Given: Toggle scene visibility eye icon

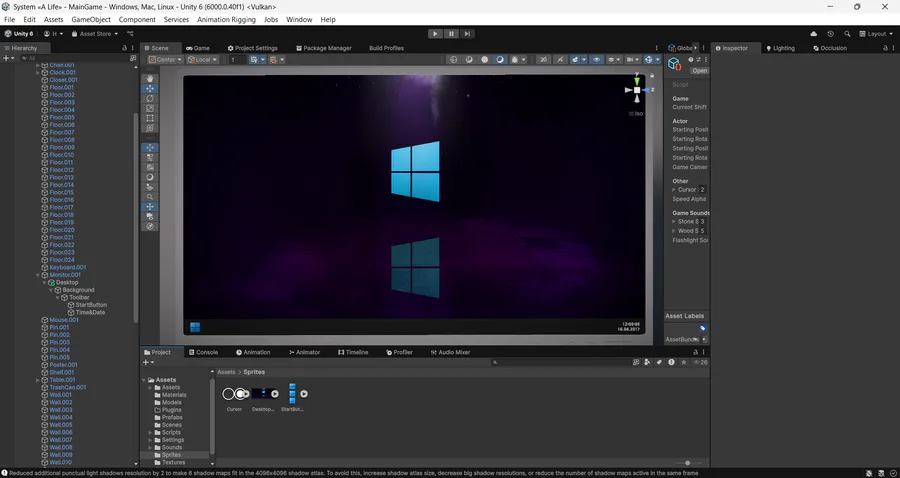Looking at the screenshot, I should [597, 60].
